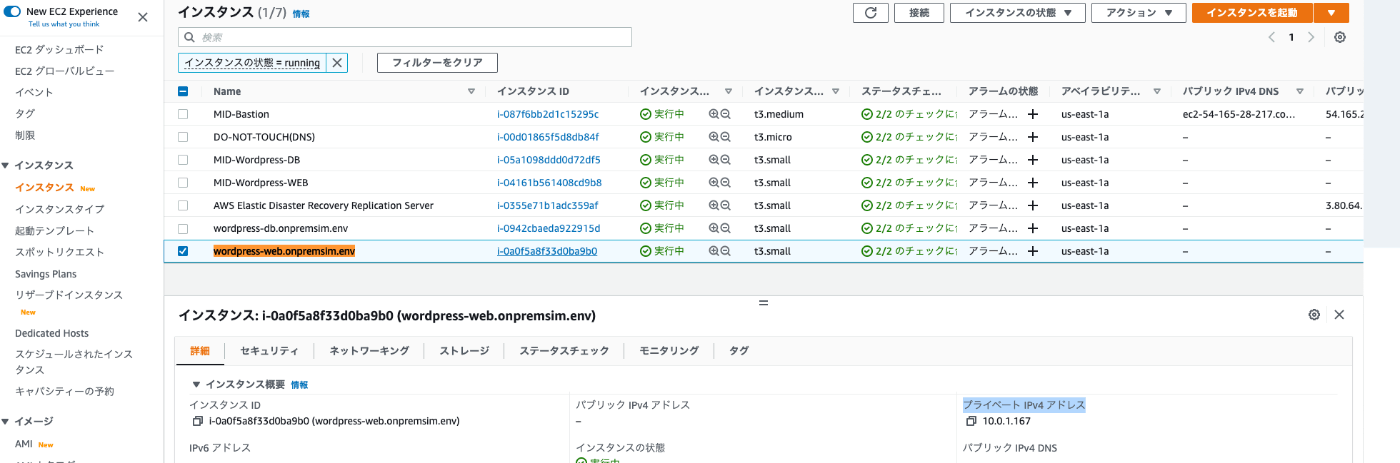Go to next page of instances

click(1311, 37)
